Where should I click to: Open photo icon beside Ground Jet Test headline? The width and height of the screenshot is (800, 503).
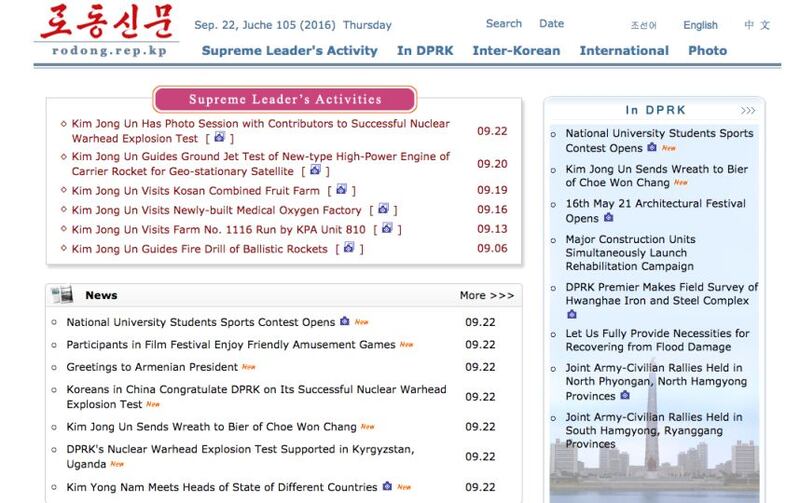click(315, 170)
